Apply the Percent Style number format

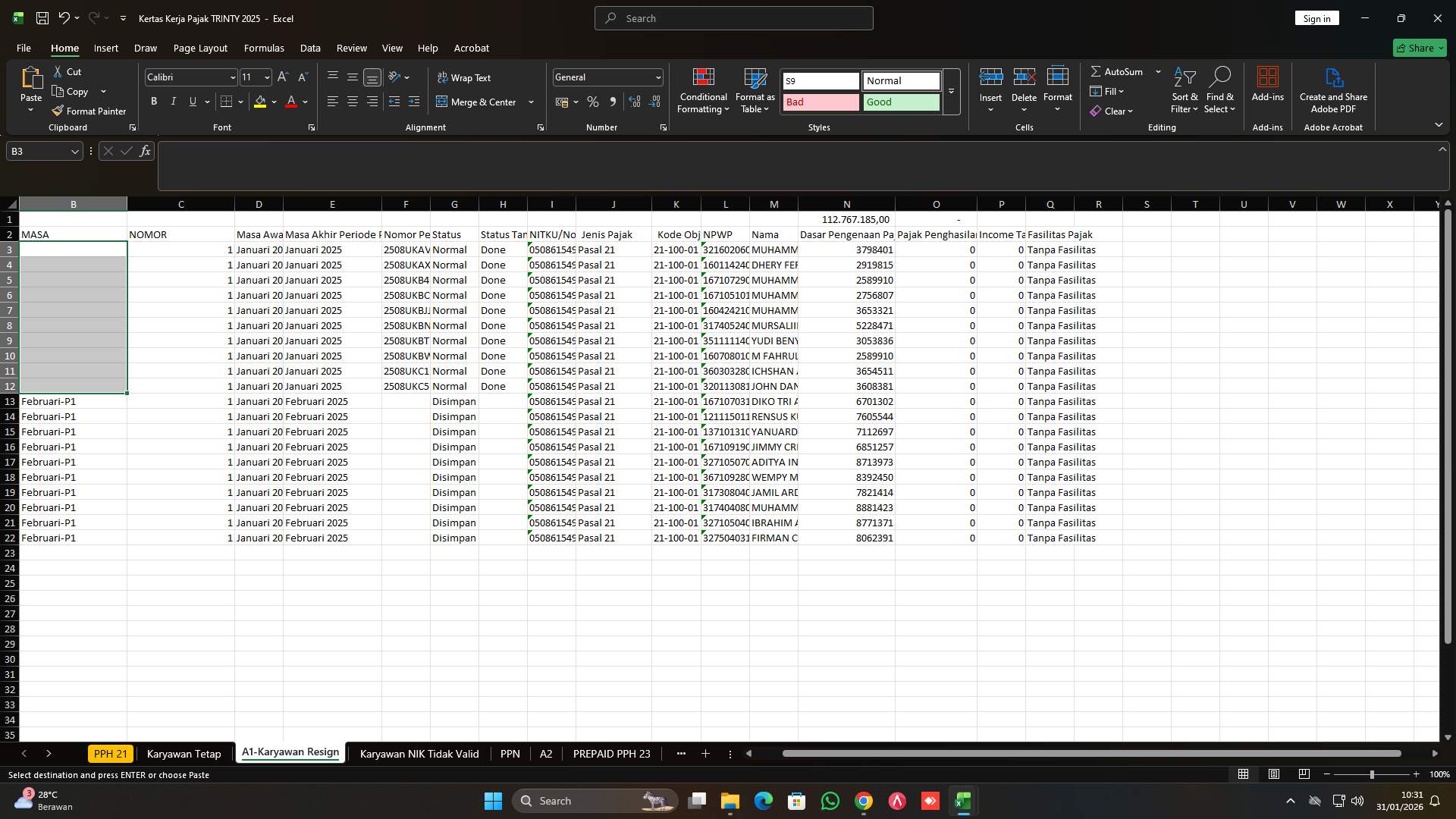(x=592, y=102)
